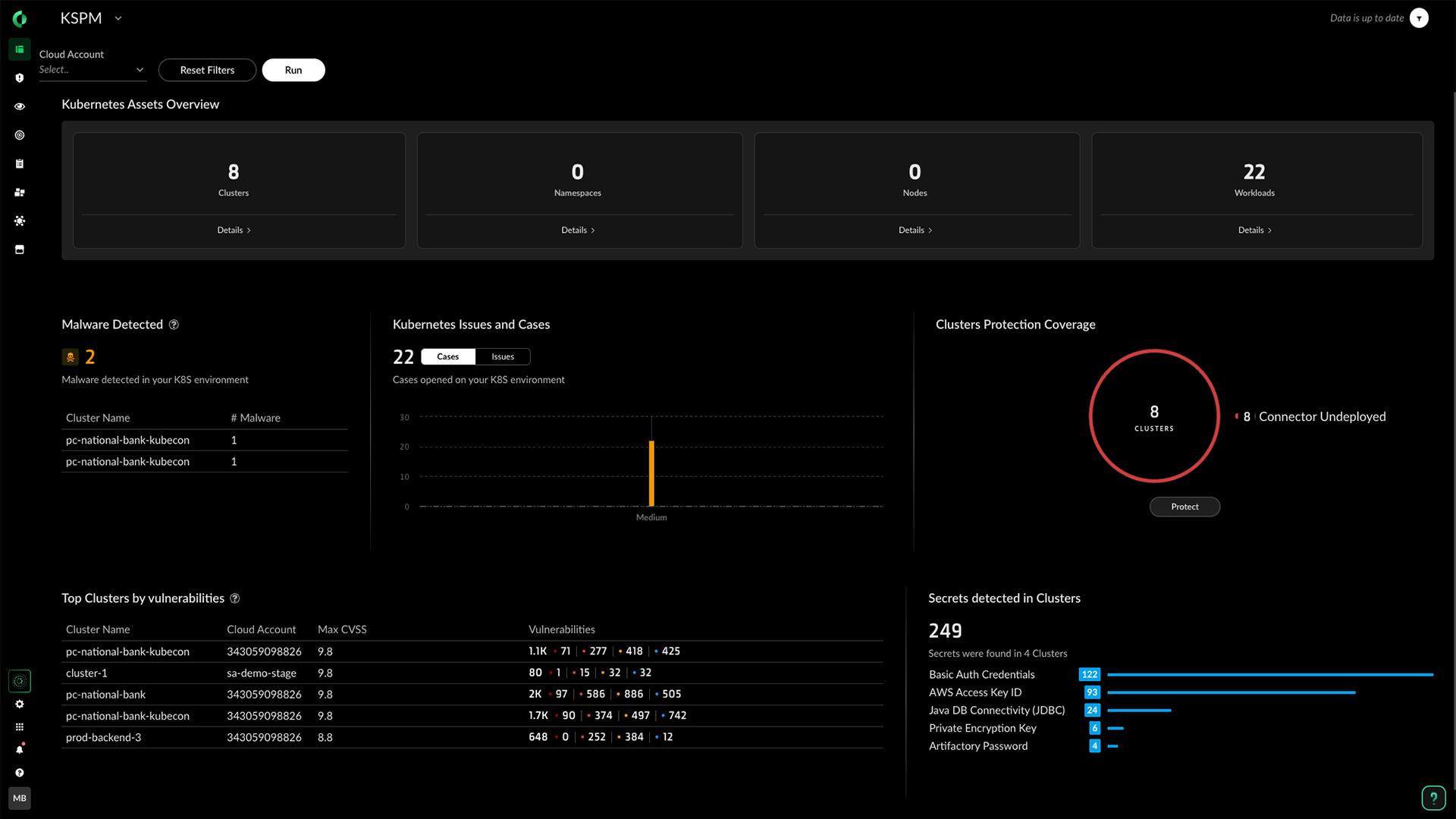Open the MB user avatar menu
1456x819 pixels.
[x=20, y=798]
